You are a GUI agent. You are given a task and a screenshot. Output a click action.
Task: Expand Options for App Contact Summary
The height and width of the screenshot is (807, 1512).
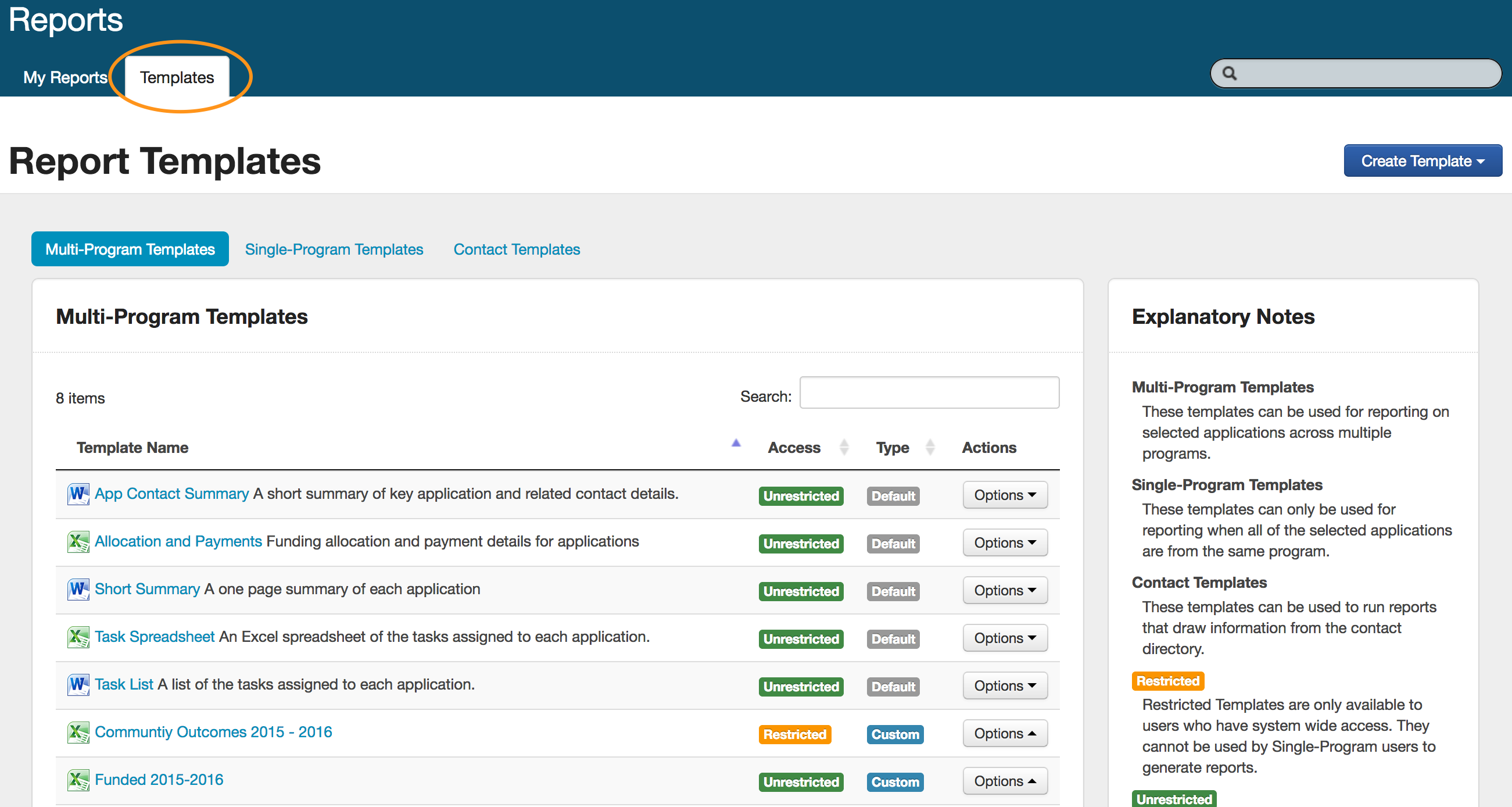point(1004,495)
